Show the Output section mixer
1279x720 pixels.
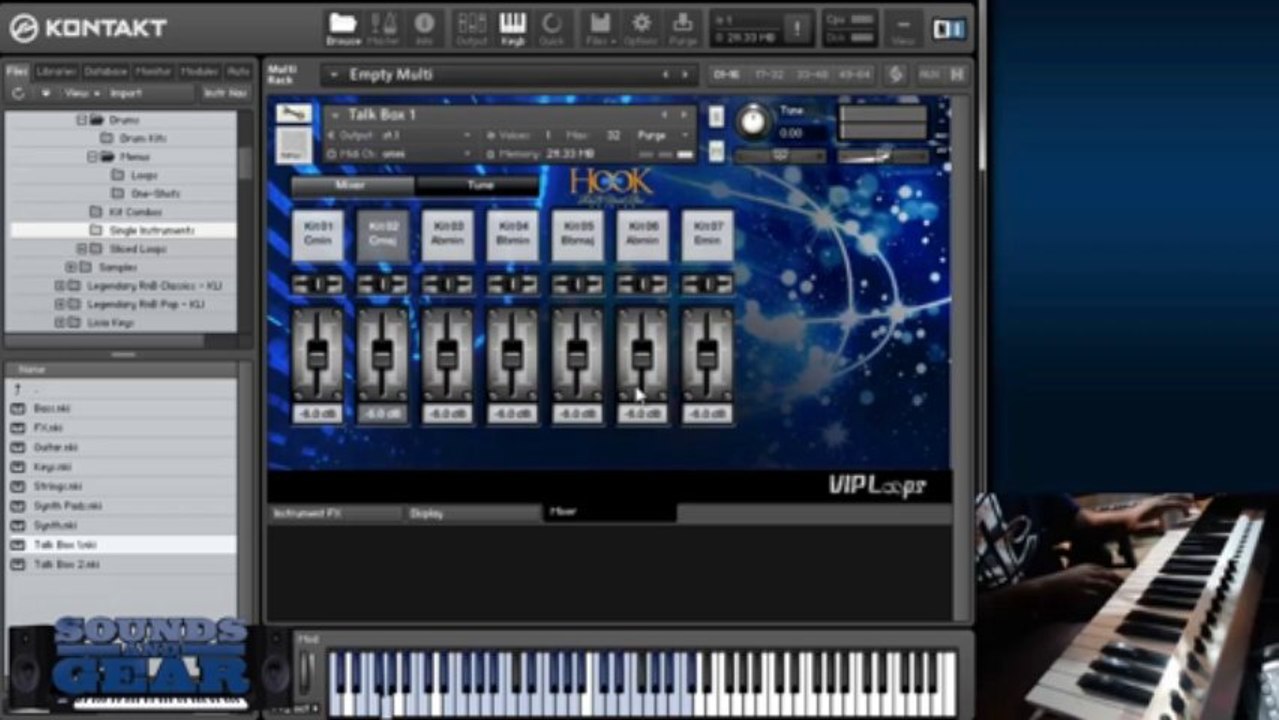pyautogui.click(x=471, y=28)
